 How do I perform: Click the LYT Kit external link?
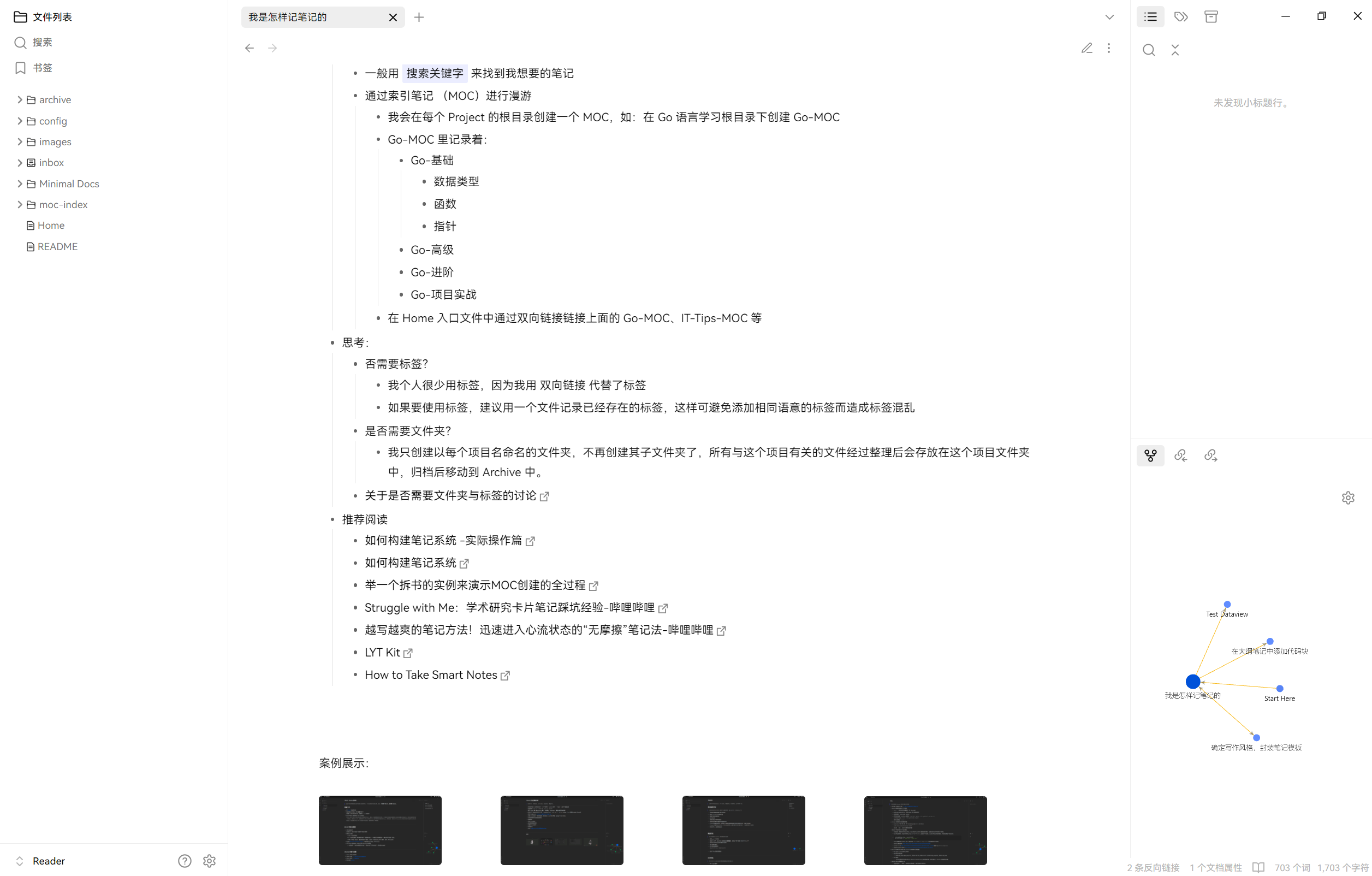(407, 653)
